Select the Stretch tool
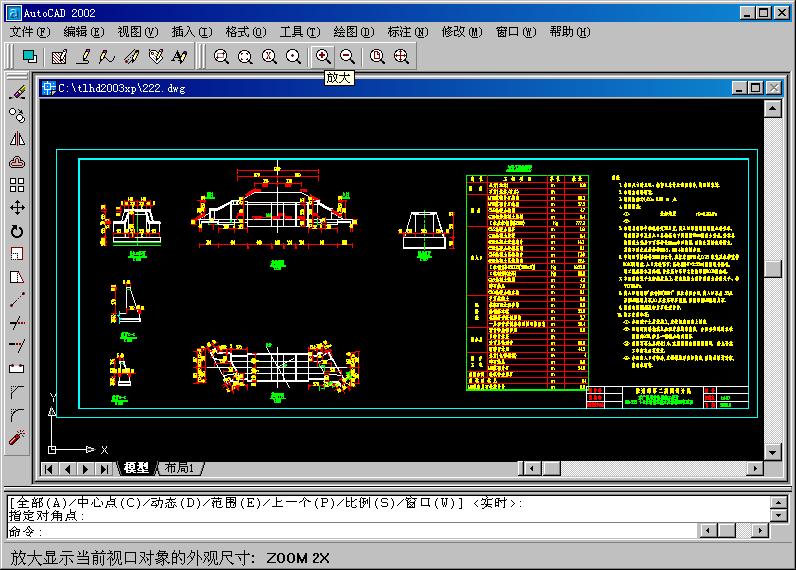 pos(17,277)
